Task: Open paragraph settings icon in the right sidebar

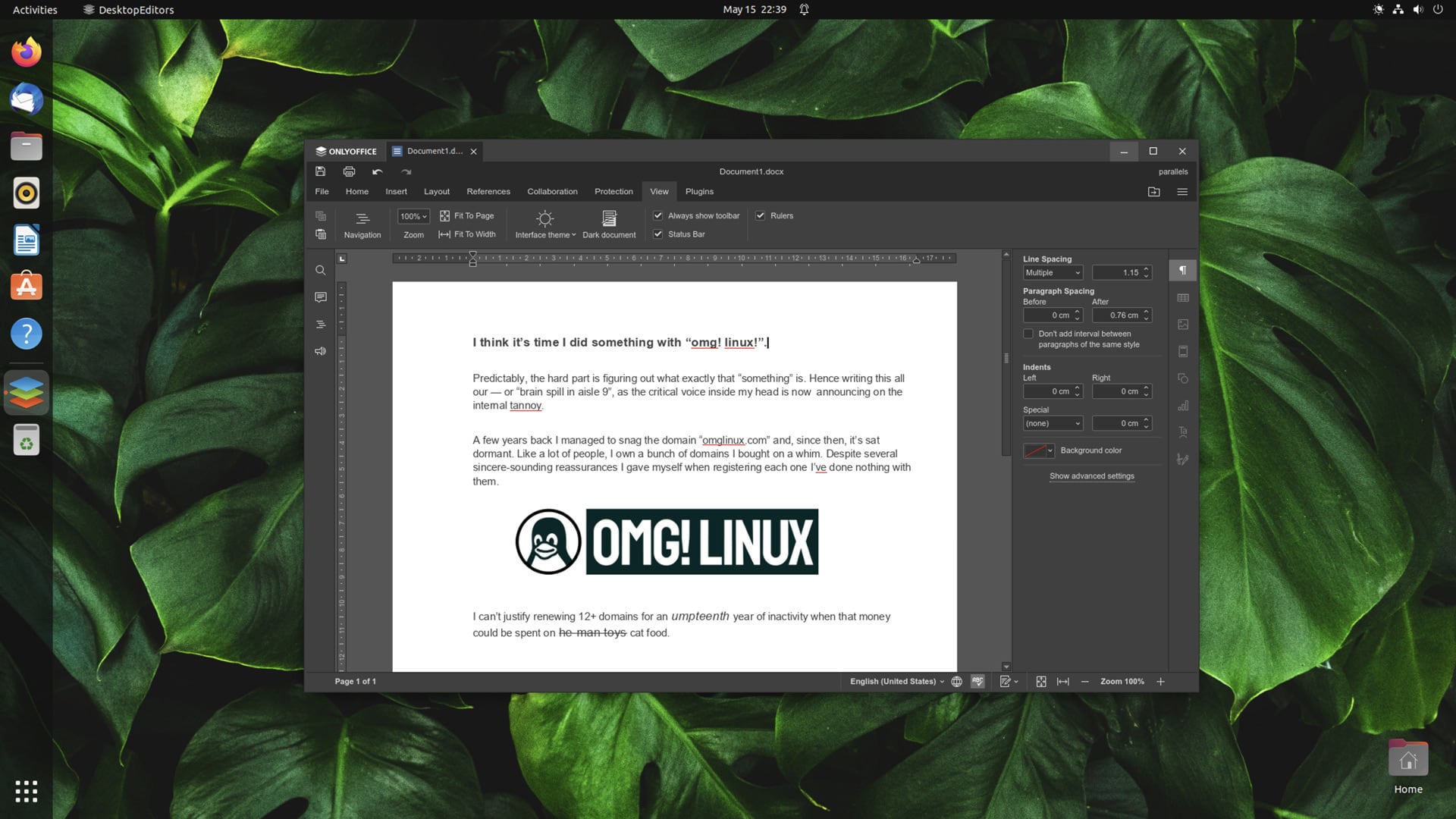Action: pos(1183,271)
